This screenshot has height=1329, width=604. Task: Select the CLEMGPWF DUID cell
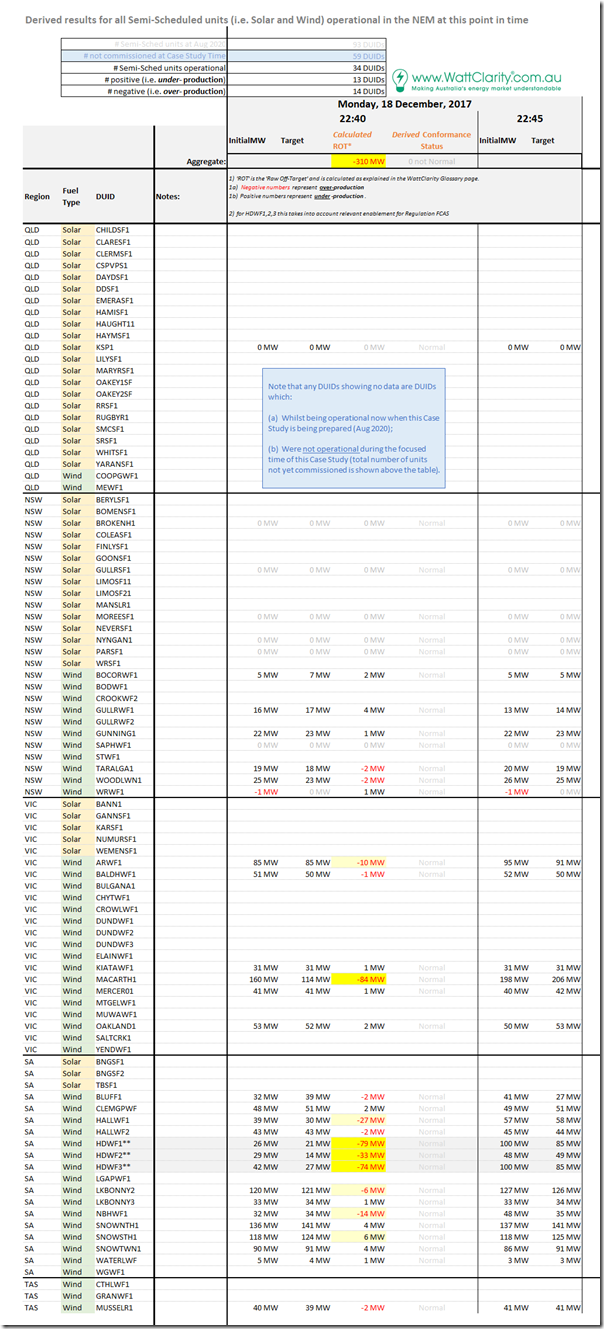(x=117, y=1108)
